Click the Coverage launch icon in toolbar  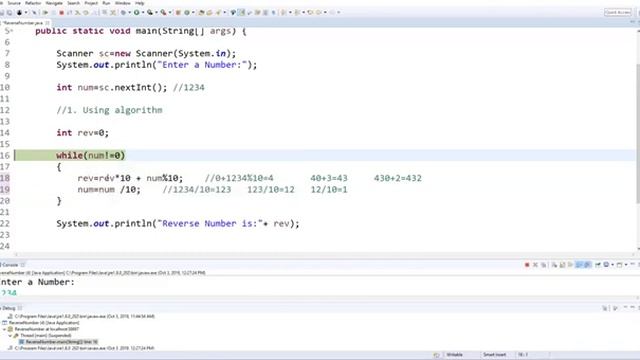click(150, 12)
